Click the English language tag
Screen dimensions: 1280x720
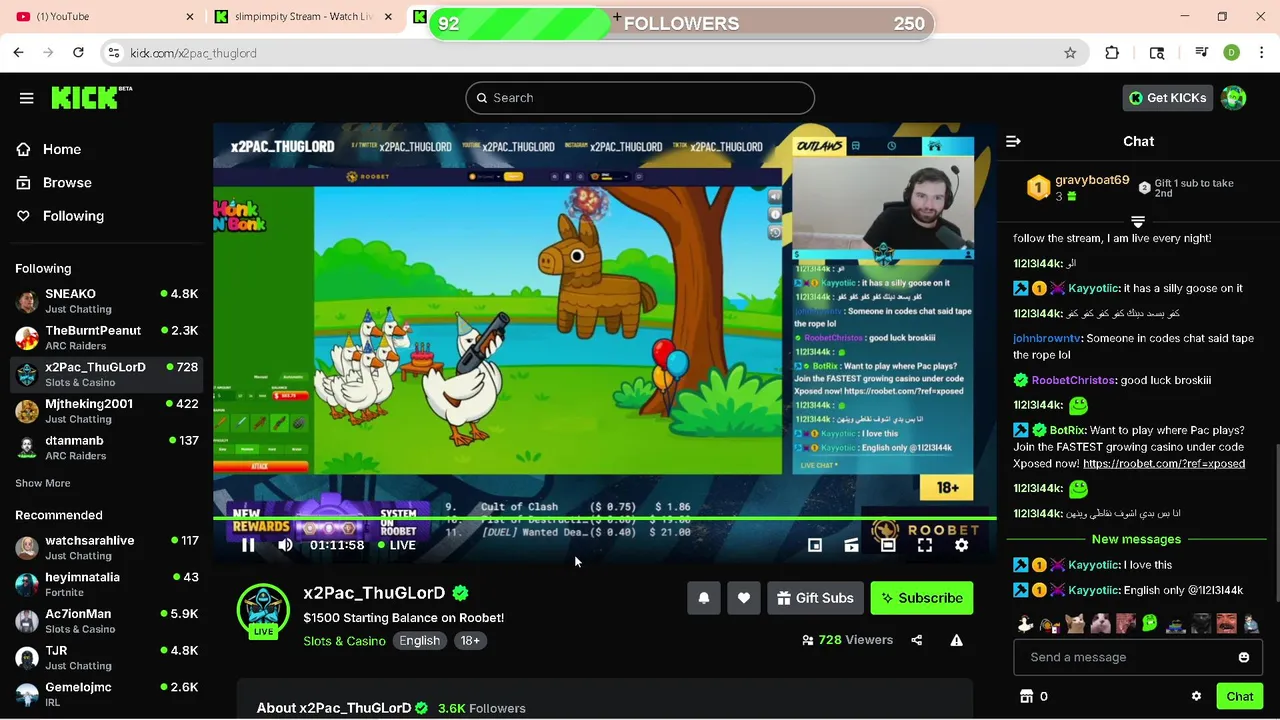(420, 641)
